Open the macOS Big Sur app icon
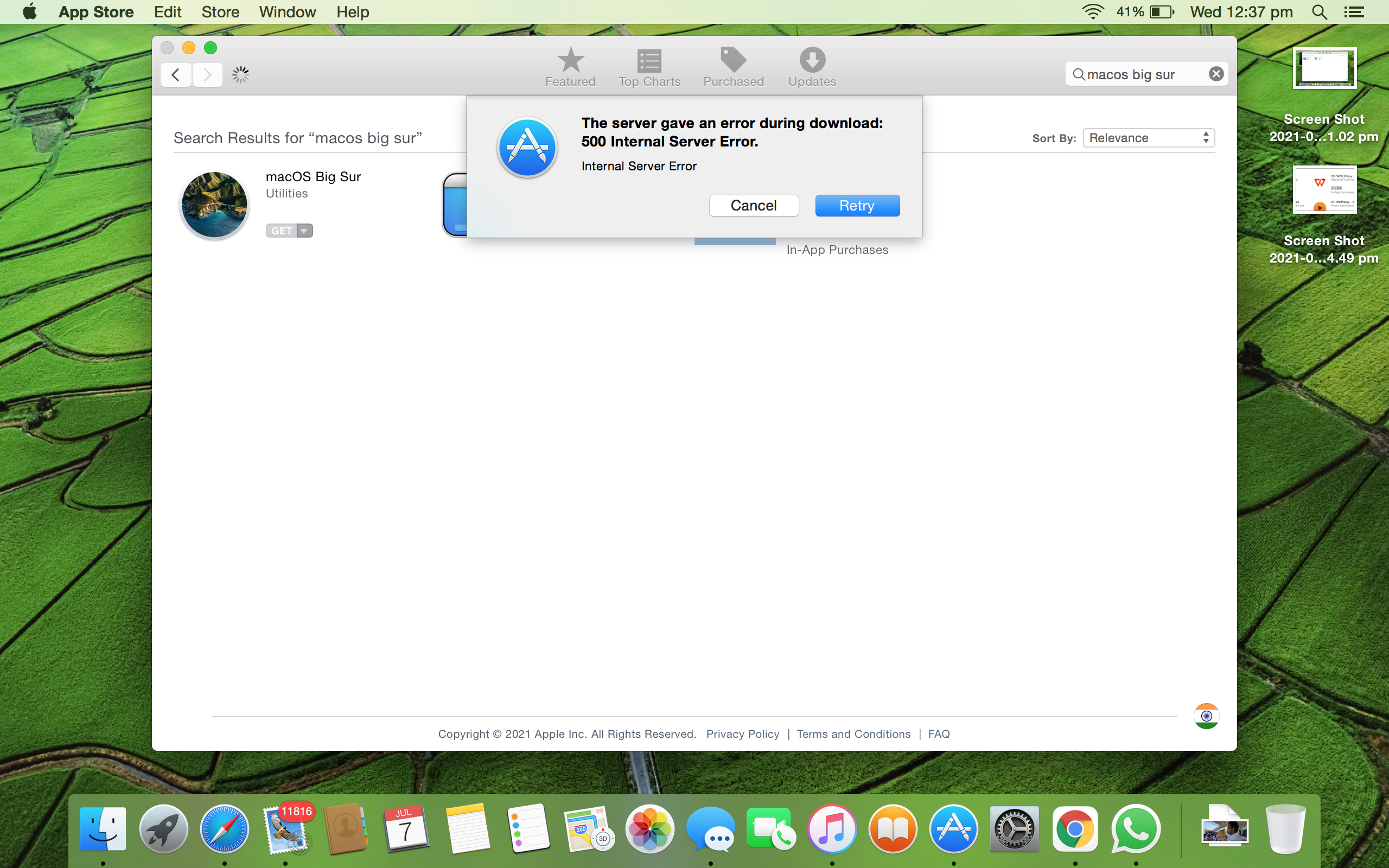 (214, 205)
